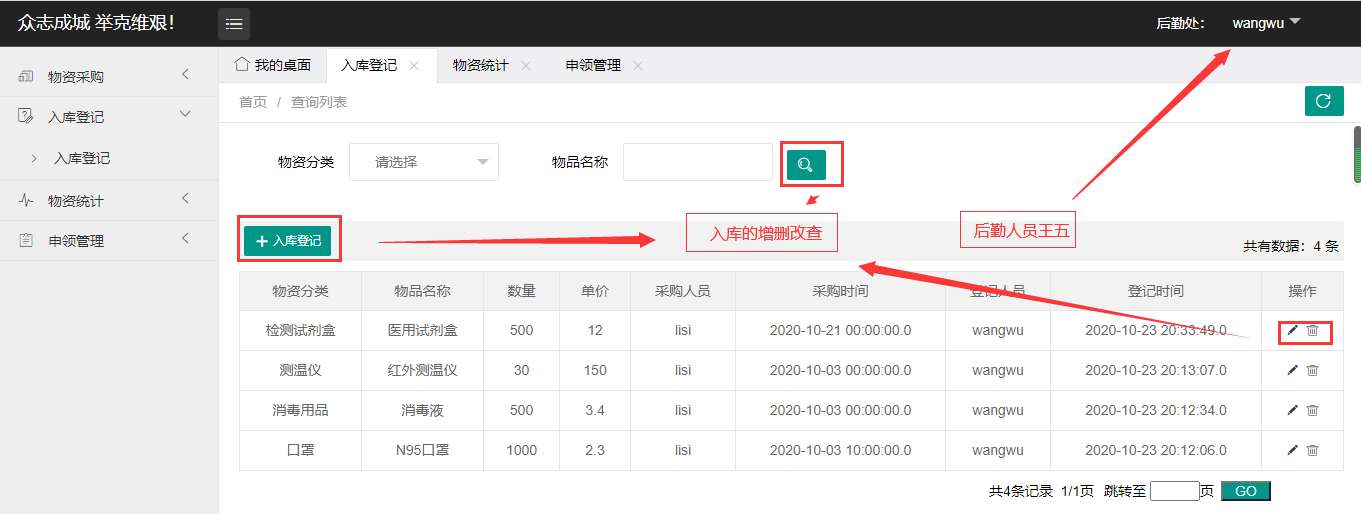This screenshot has width=1361, height=514.
Task: Expand the 物资采购 sidebar chevron
Action: pos(185,75)
